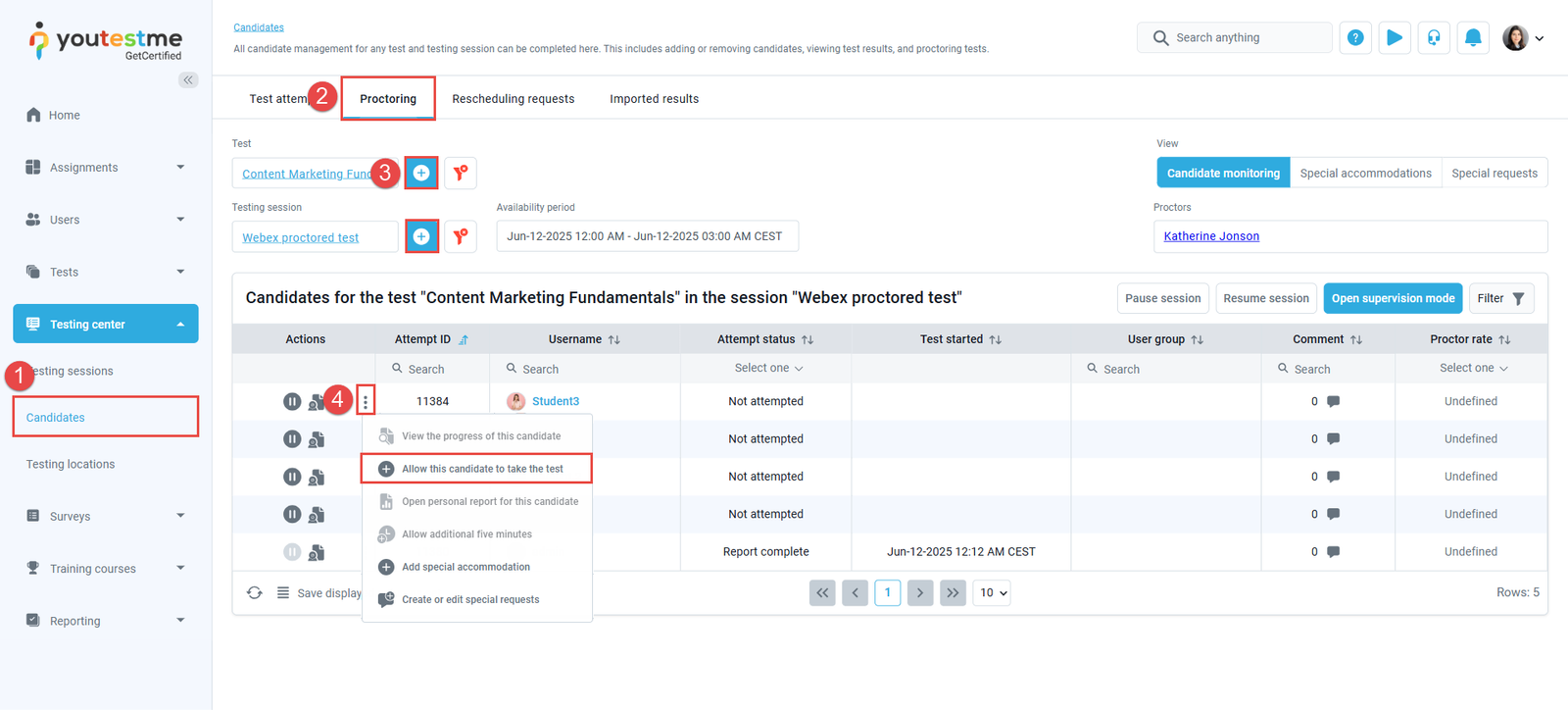This screenshot has width=1568, height=710.
Task: Pause the attempt for Student3 row
Action: (x=292, y=401)
